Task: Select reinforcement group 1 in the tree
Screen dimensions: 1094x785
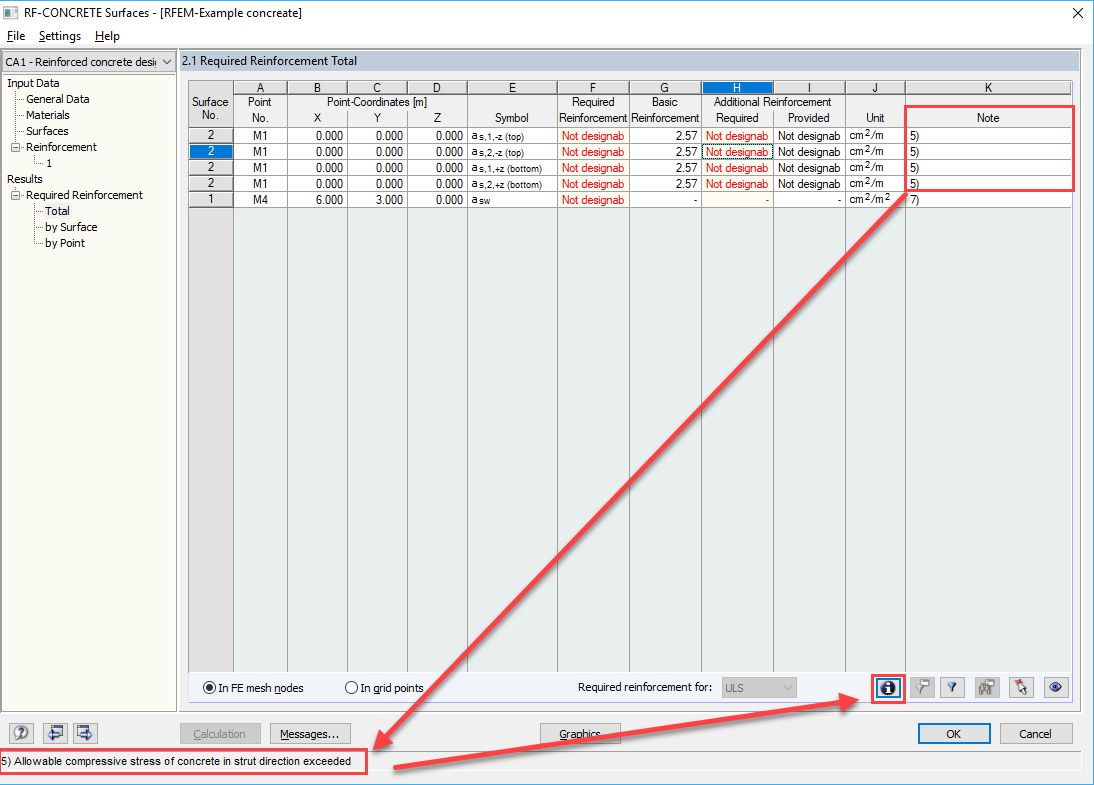Action: coord(49,163)
